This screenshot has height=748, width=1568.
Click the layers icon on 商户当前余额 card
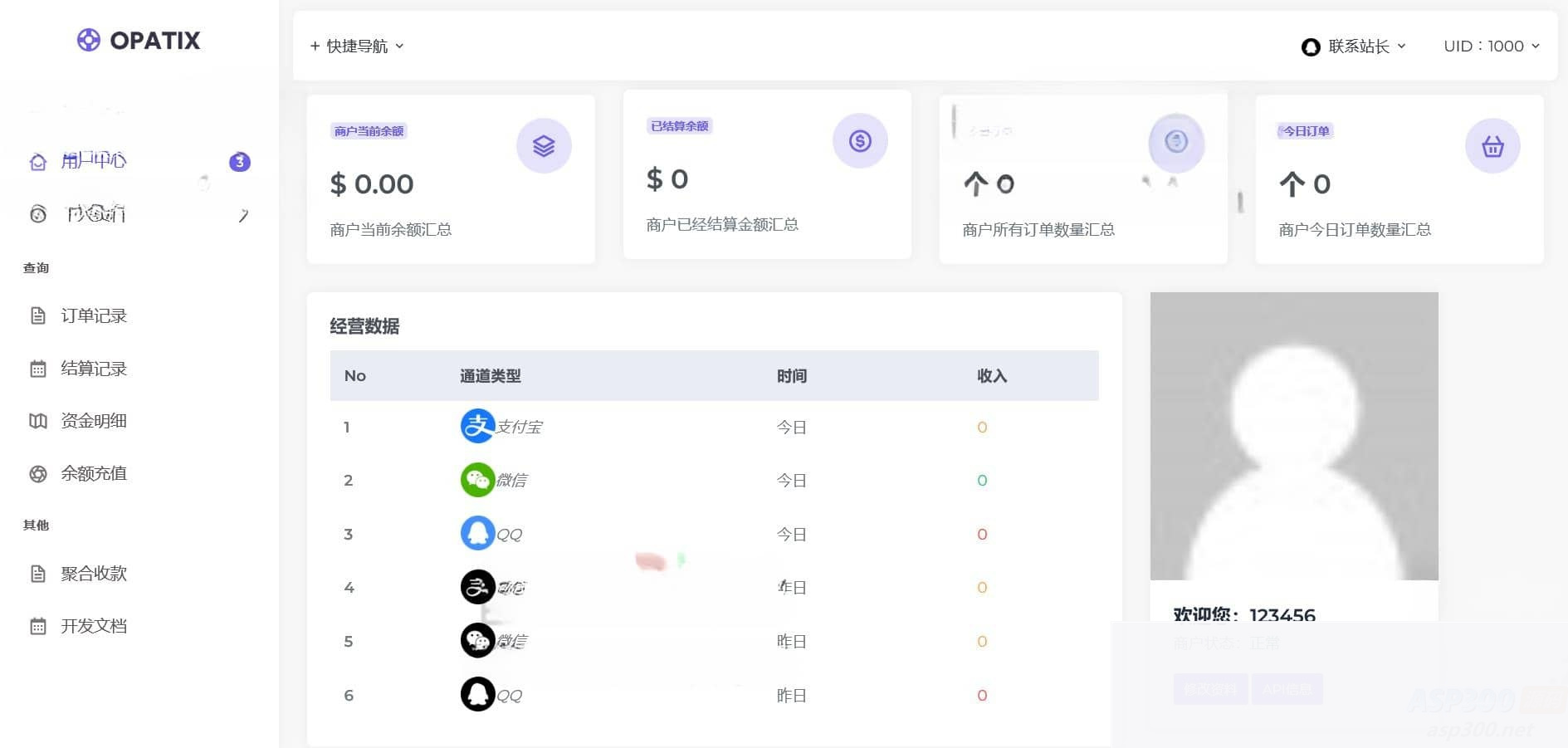[544, 144]
